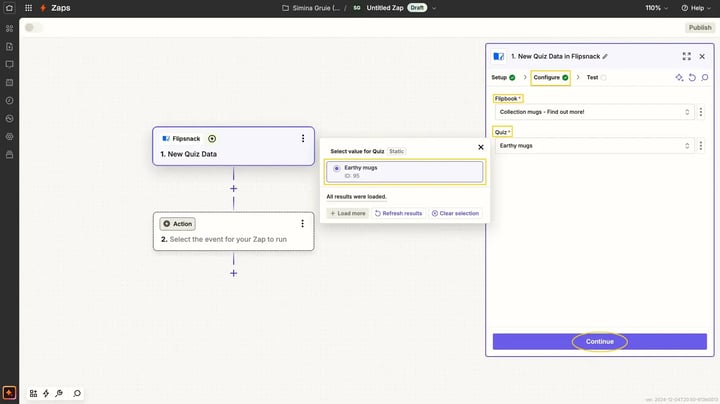The width and height of the screenshot is (720, 404).
Task: Click the Zaps lightning logo
Action: coord(43,8)
